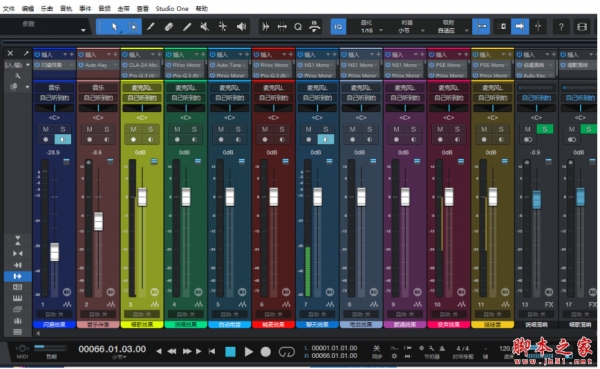Click the round record button in transport
600x369 pixels.
pos(266,351)
